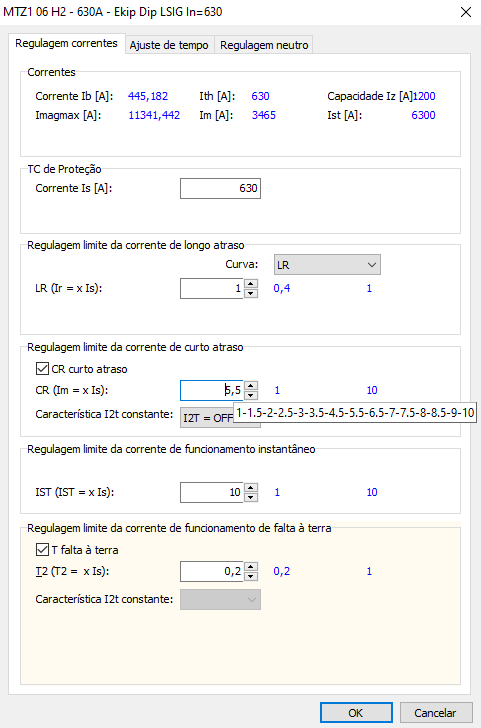This screenshot has width=481, height=728.
Task: Close the MTZ1 dialog window
Action: (x=466, y=12)
